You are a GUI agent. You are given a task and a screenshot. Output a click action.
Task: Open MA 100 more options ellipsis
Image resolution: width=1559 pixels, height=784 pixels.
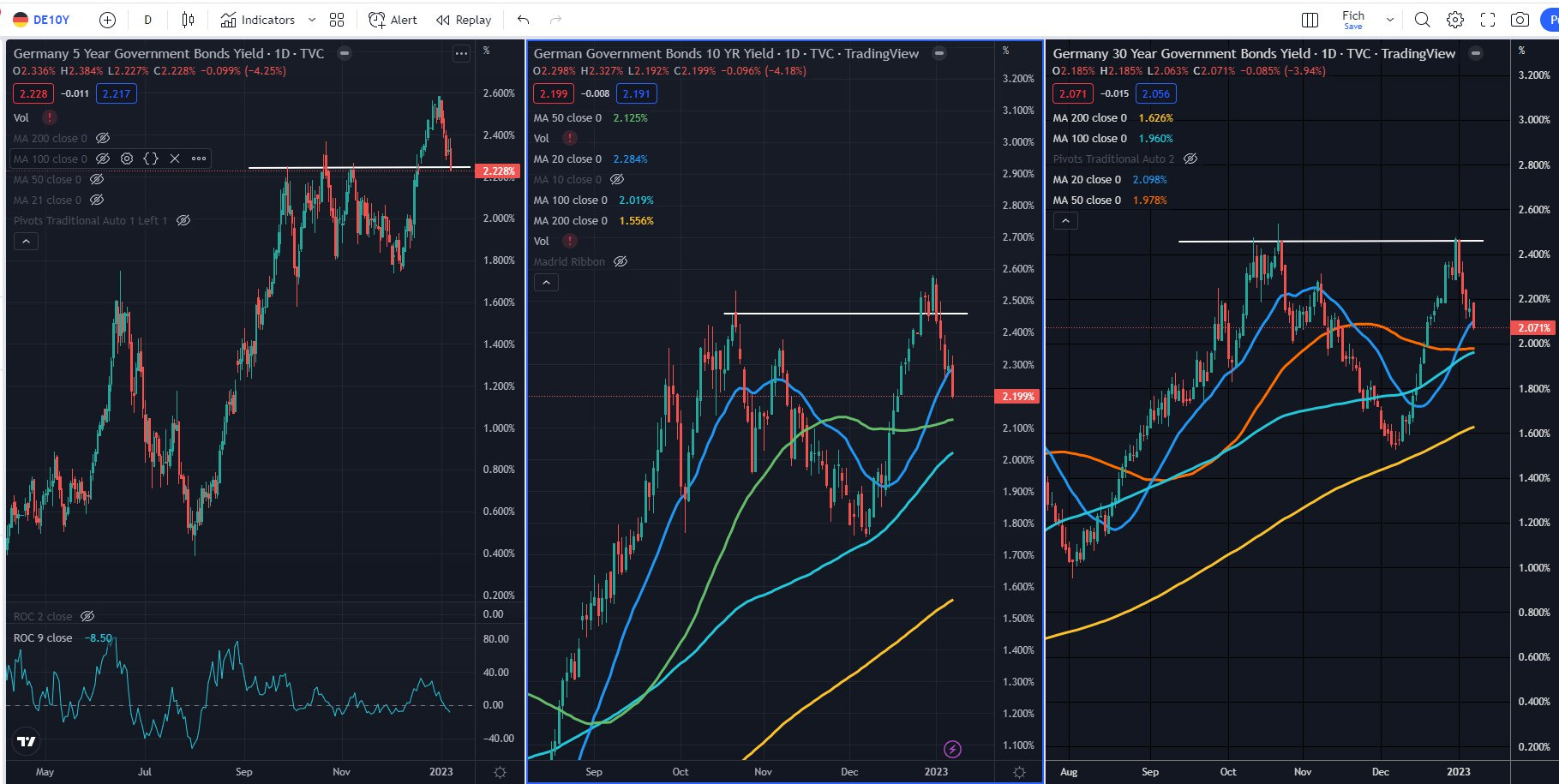tap(199, 159)
